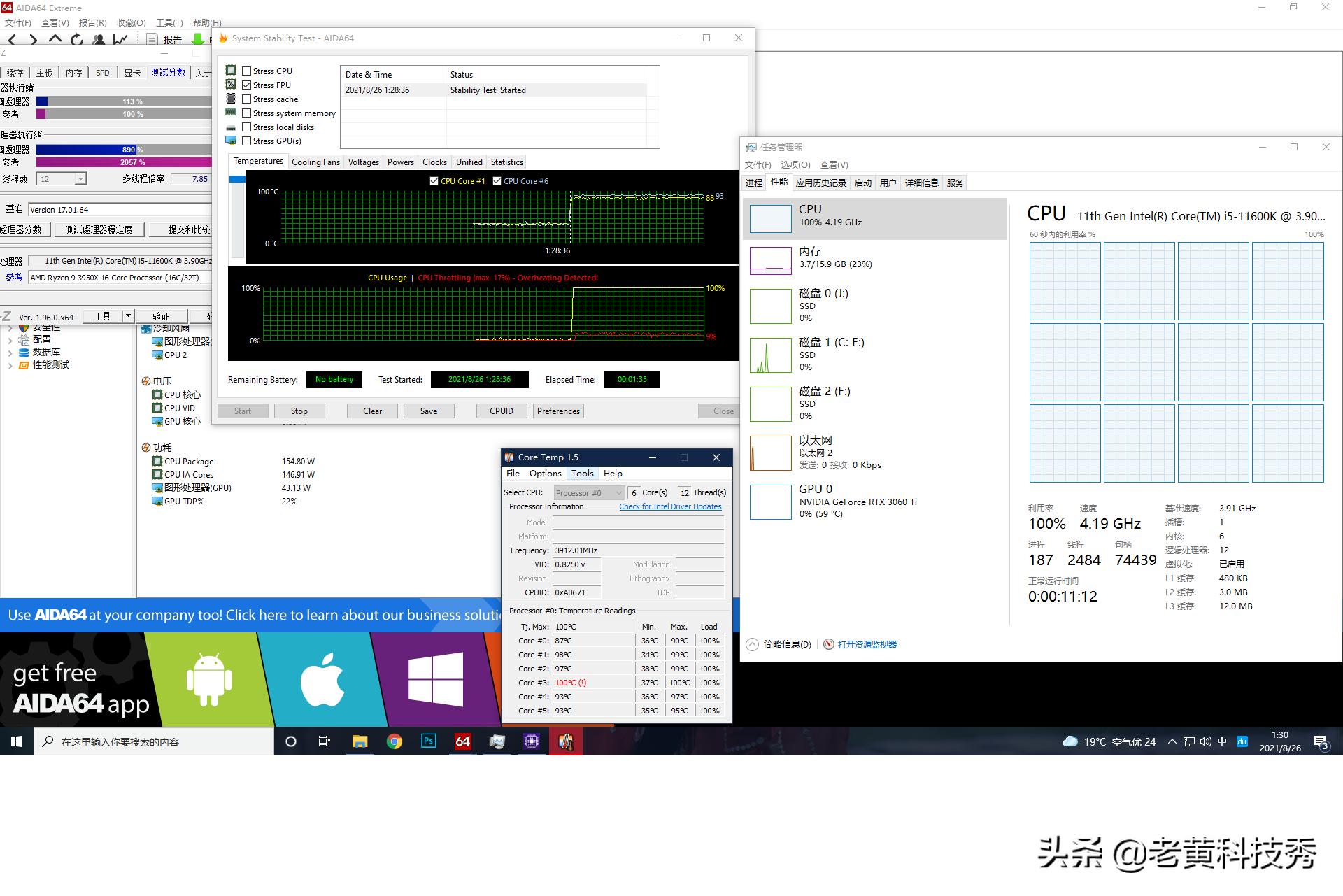Screen dimensions: 1343x896
Task: Uncheck the Stress FPU checkbox
Action: (x=247, y=85)
